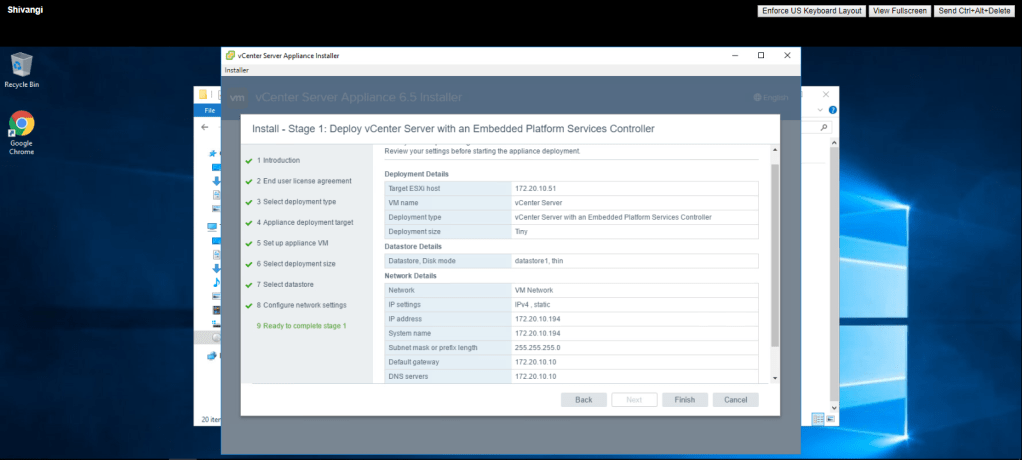Image resolution: width=1022 pixels, height=460 pixels.
Task: Click the Explorer search magnifier icon
Action: [x=824, y=128]
